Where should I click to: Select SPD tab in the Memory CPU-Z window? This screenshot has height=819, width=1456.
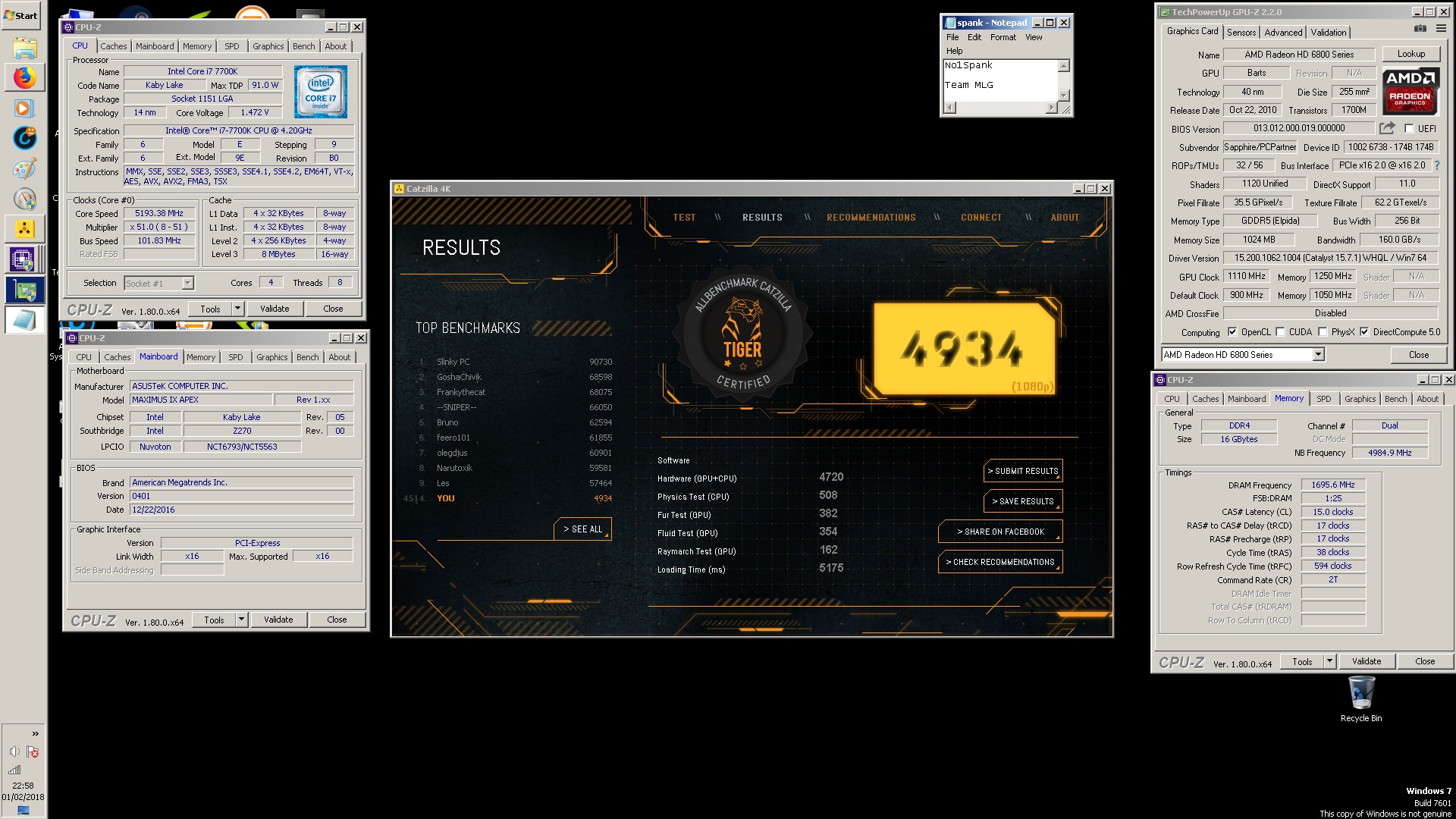click(1323, 399)
